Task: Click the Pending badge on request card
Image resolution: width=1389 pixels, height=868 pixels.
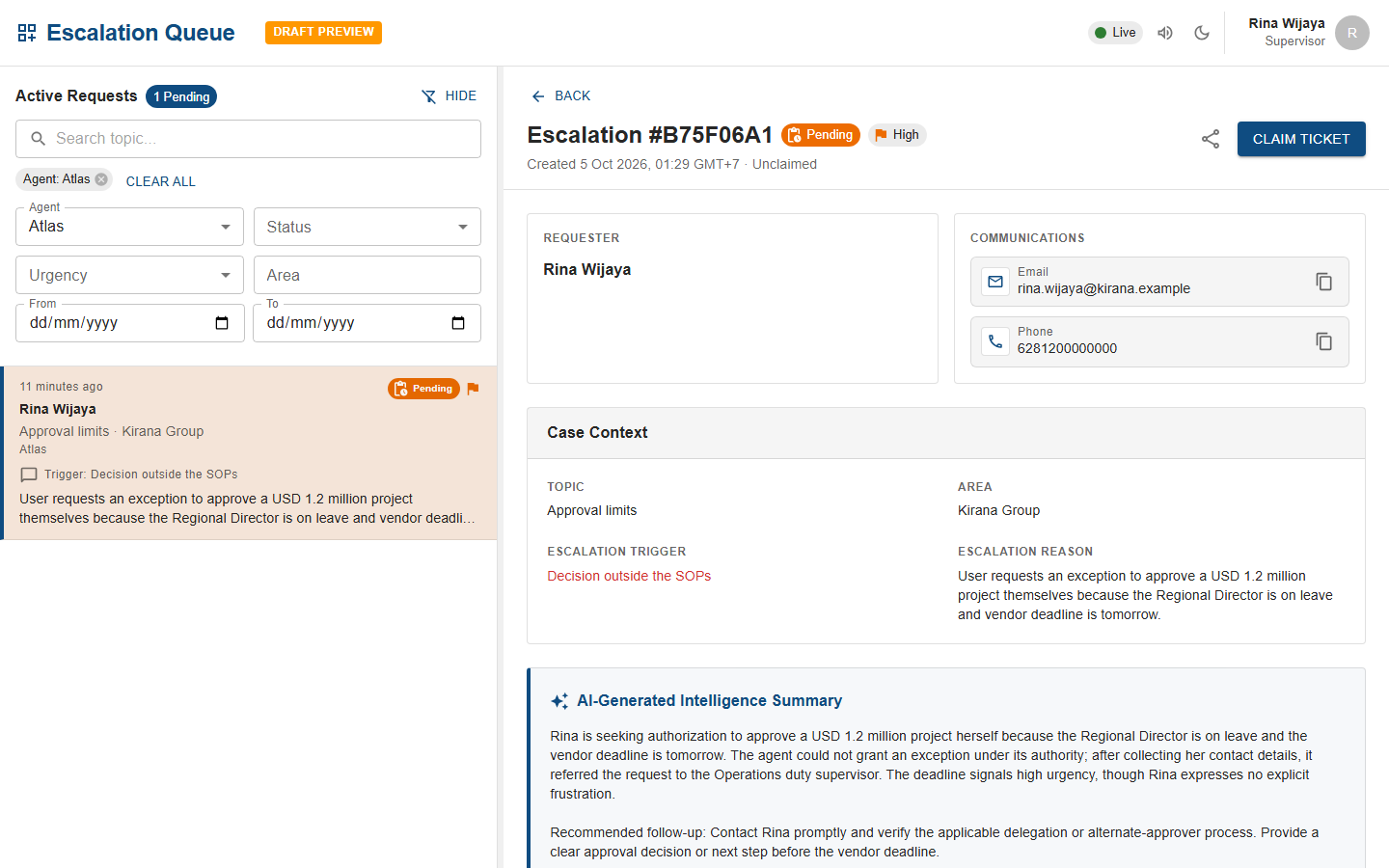Action: (x=423, y=389)
